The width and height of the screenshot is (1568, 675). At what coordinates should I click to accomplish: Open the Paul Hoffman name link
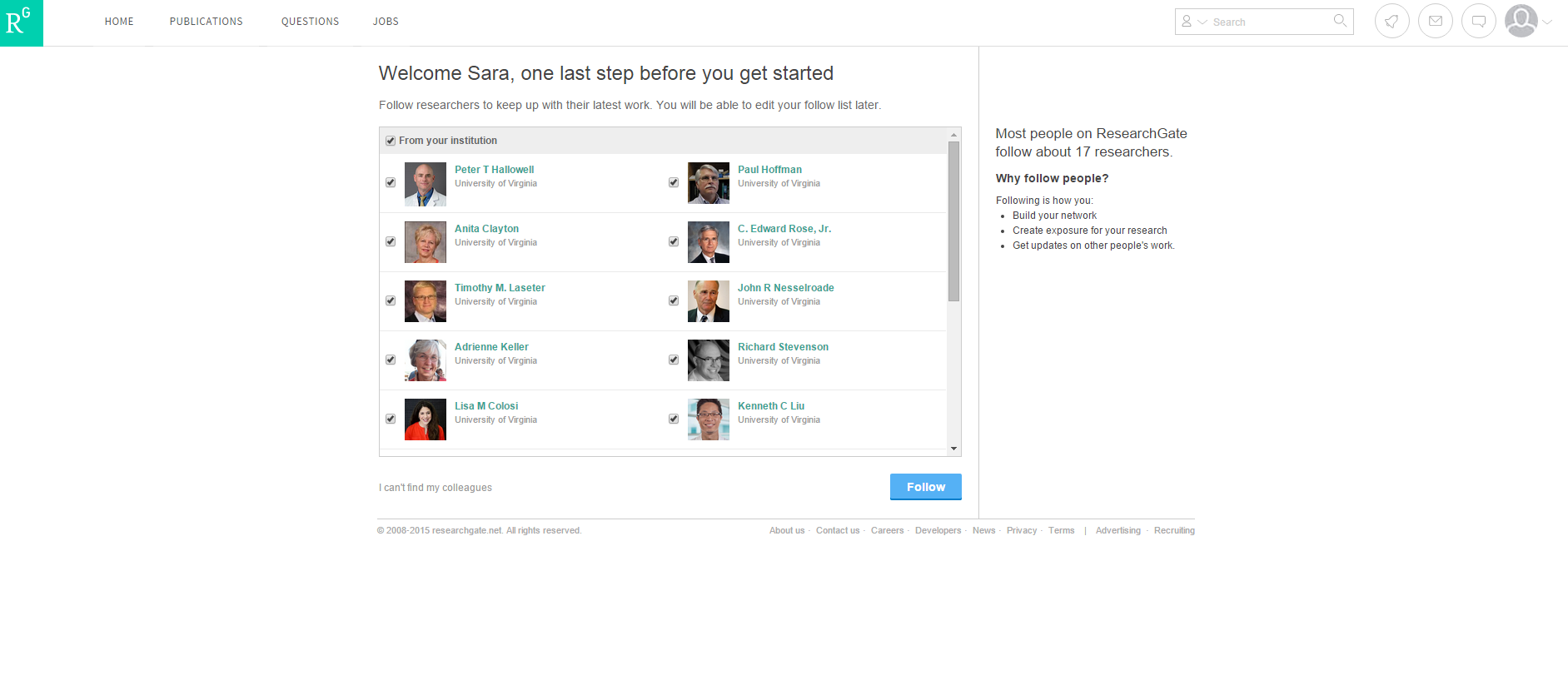click(769, 170)
